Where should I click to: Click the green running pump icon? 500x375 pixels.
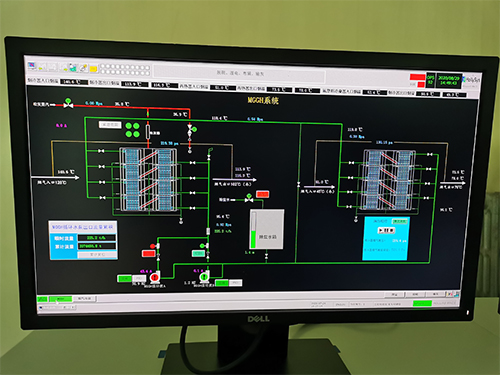pyautogui.click(x=204, y=277)
